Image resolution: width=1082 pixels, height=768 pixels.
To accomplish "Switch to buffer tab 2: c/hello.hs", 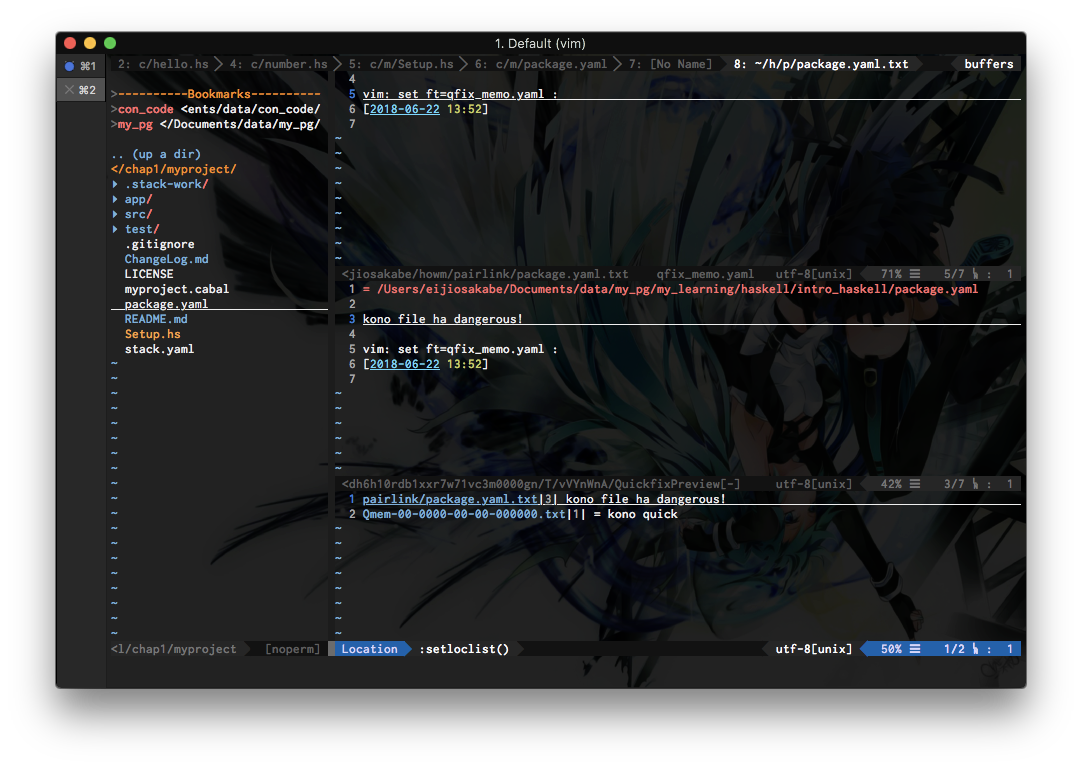I will 163,64.
